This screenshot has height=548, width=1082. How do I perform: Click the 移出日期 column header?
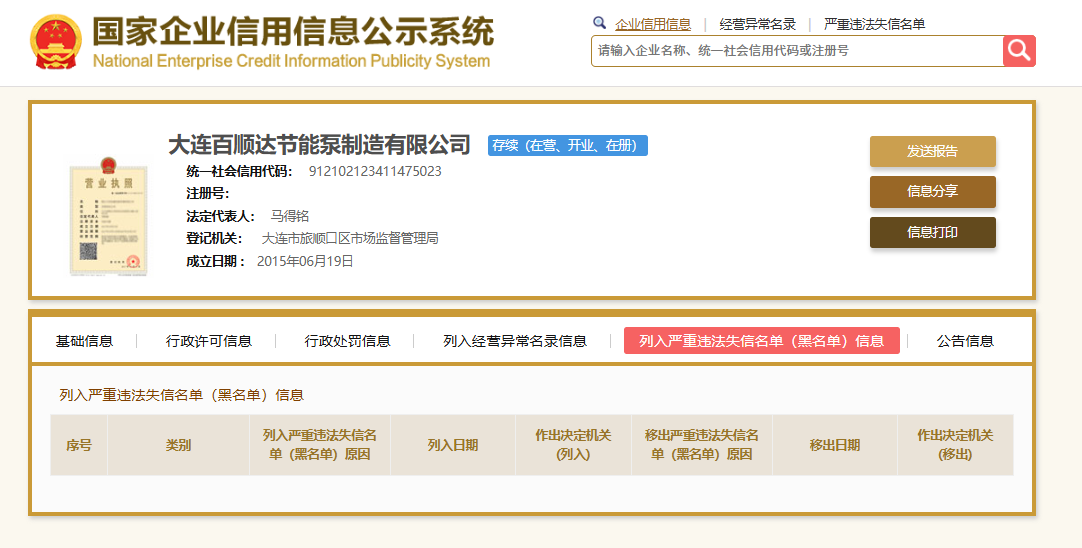[x=835, y=445]
